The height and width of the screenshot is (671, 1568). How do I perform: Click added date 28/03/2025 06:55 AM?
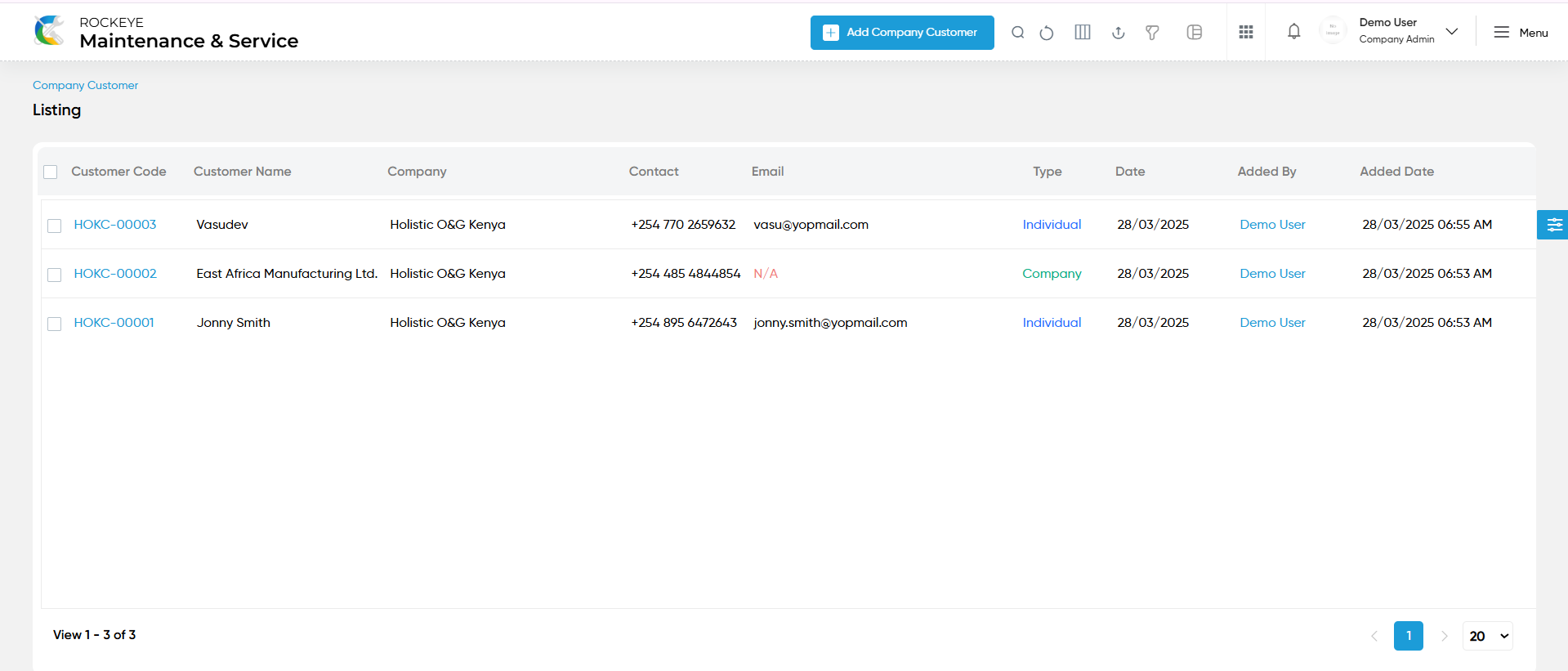point(1427,225)
